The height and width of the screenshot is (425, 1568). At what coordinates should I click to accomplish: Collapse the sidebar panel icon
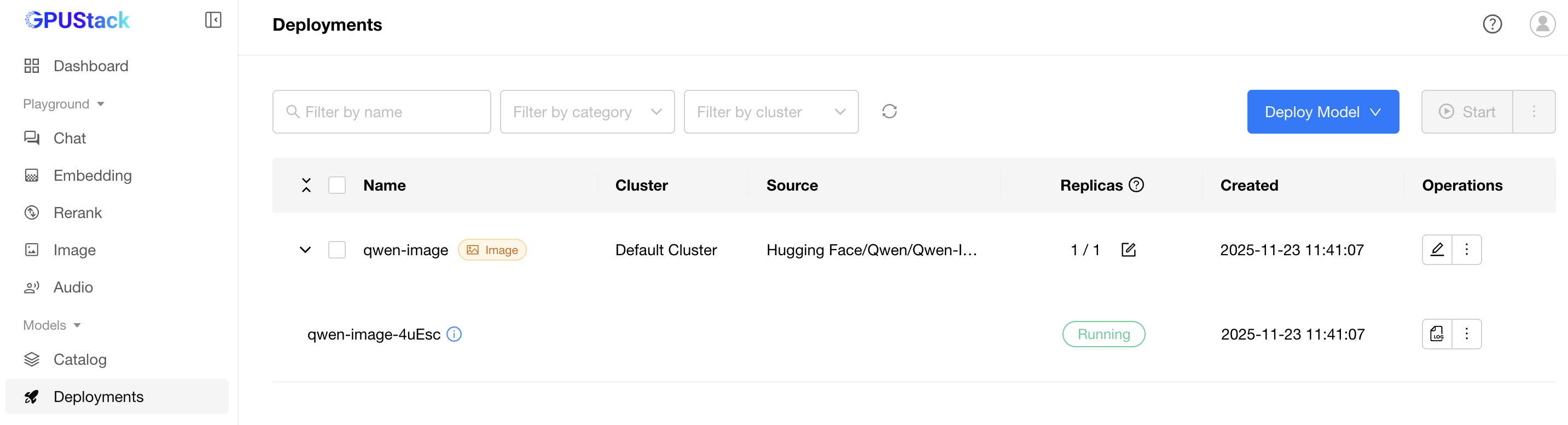pos(213,20)
